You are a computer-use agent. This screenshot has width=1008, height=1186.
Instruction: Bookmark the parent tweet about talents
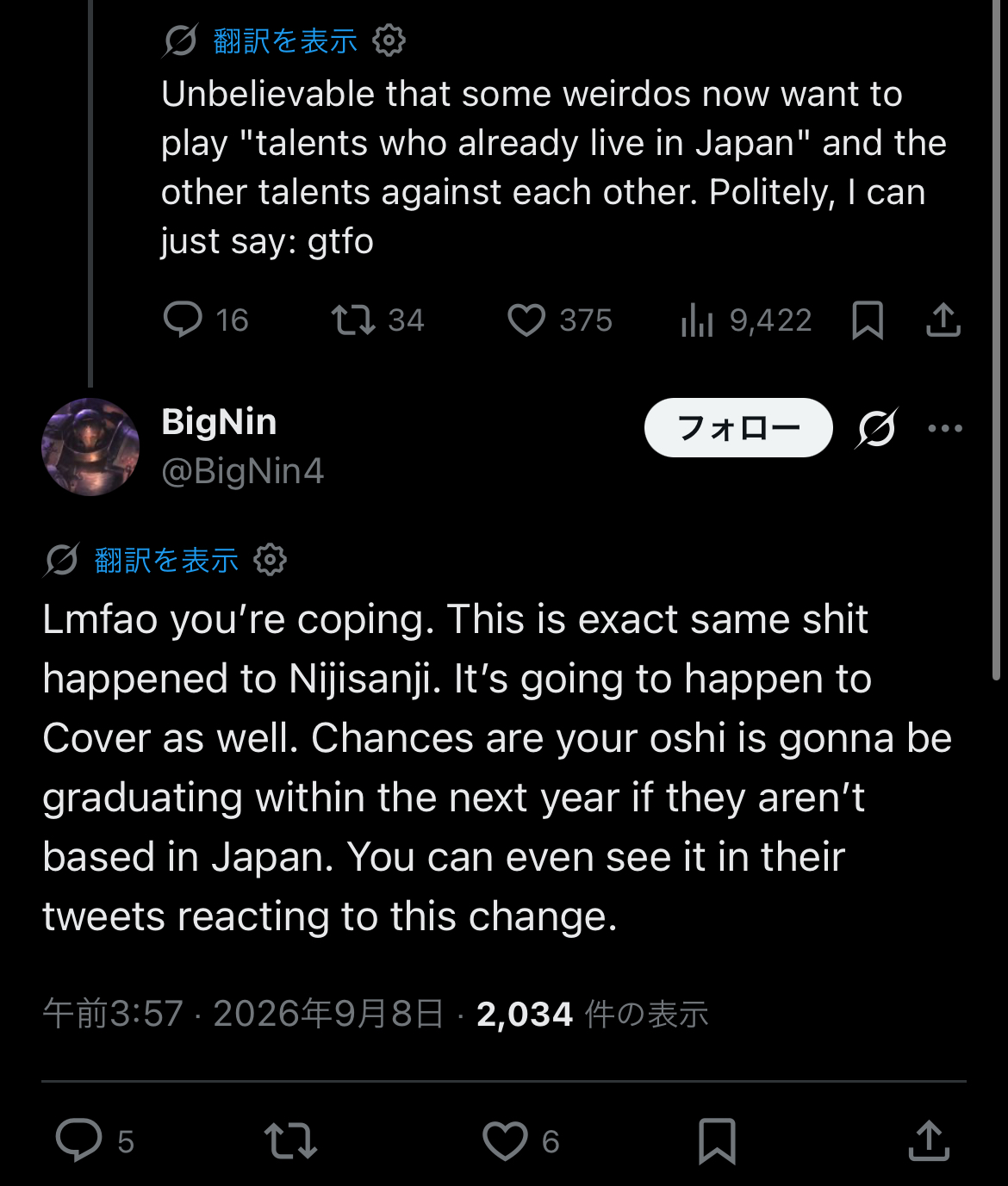(868, 320)
